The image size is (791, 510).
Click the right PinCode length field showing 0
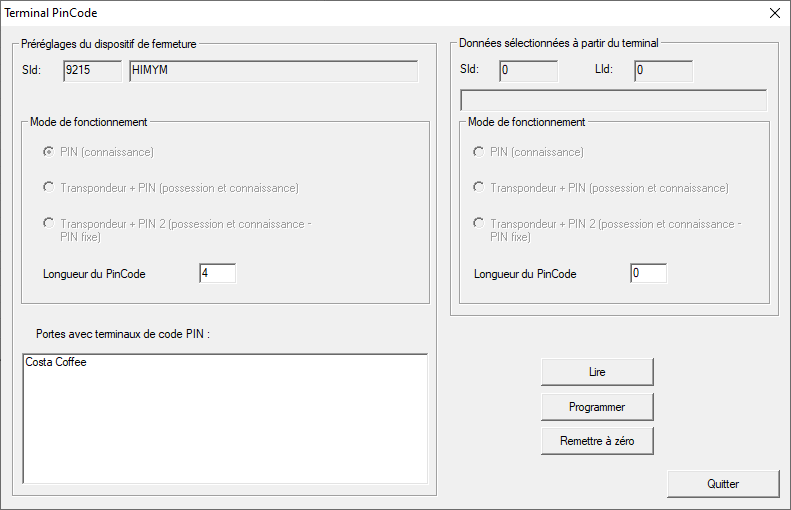(x=648, y=274)
